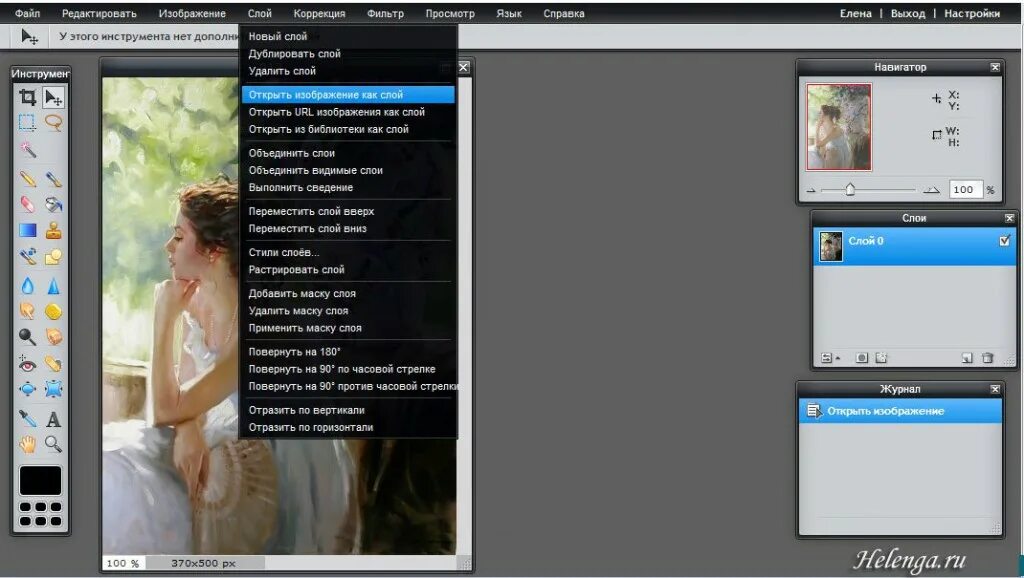Select the Move tool in the toolbox
Image resolution: width=1024 pixels, height=578 pixels.
(53, 97)
